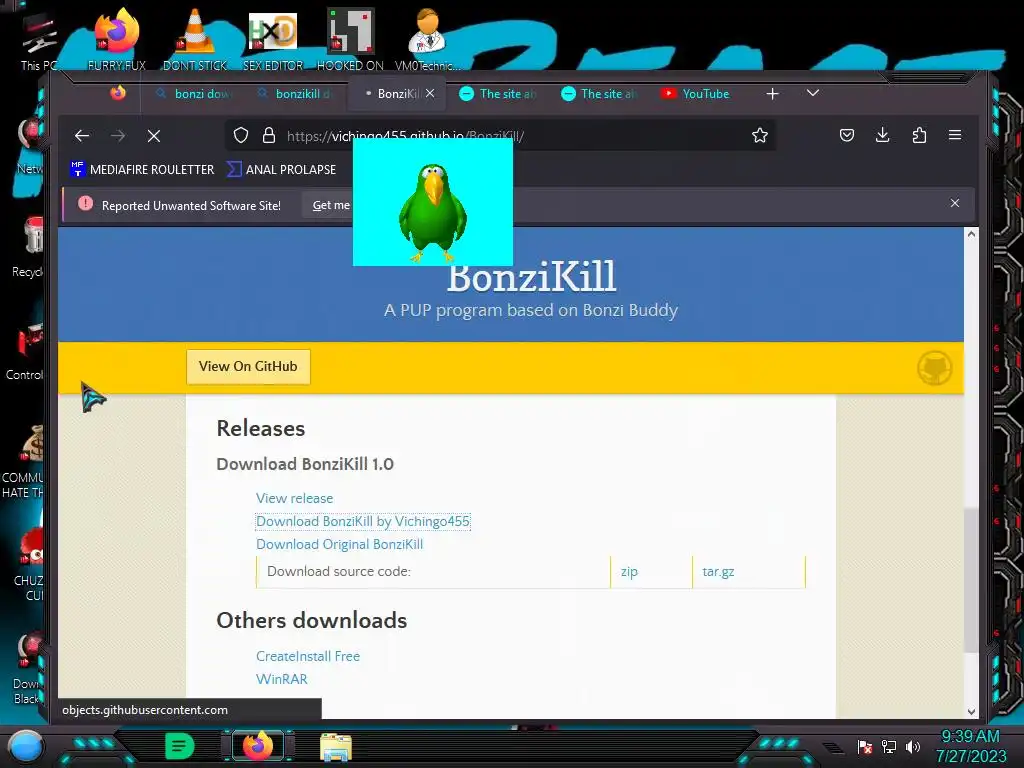Click the 'Releases' heading text
1024x768 pixels.
pyautogui.click(x=261, y=428)
